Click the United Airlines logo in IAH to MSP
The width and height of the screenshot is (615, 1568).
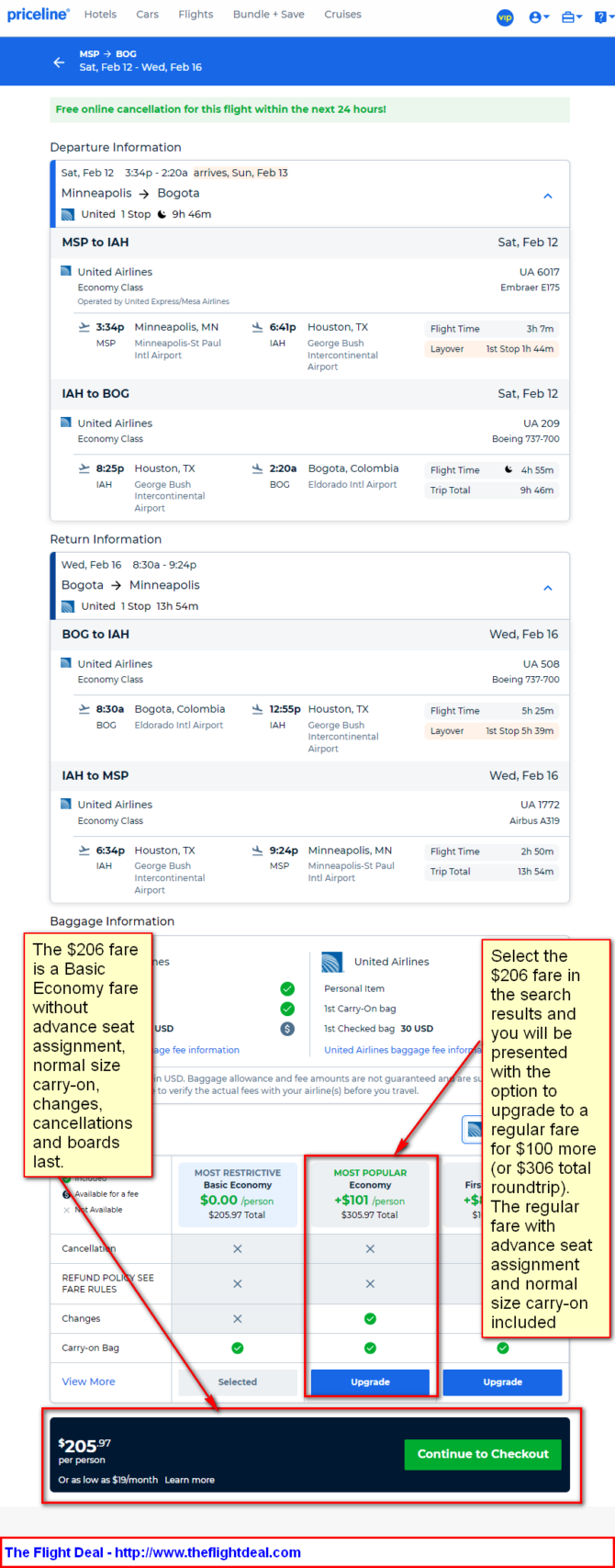pos(65,804)
